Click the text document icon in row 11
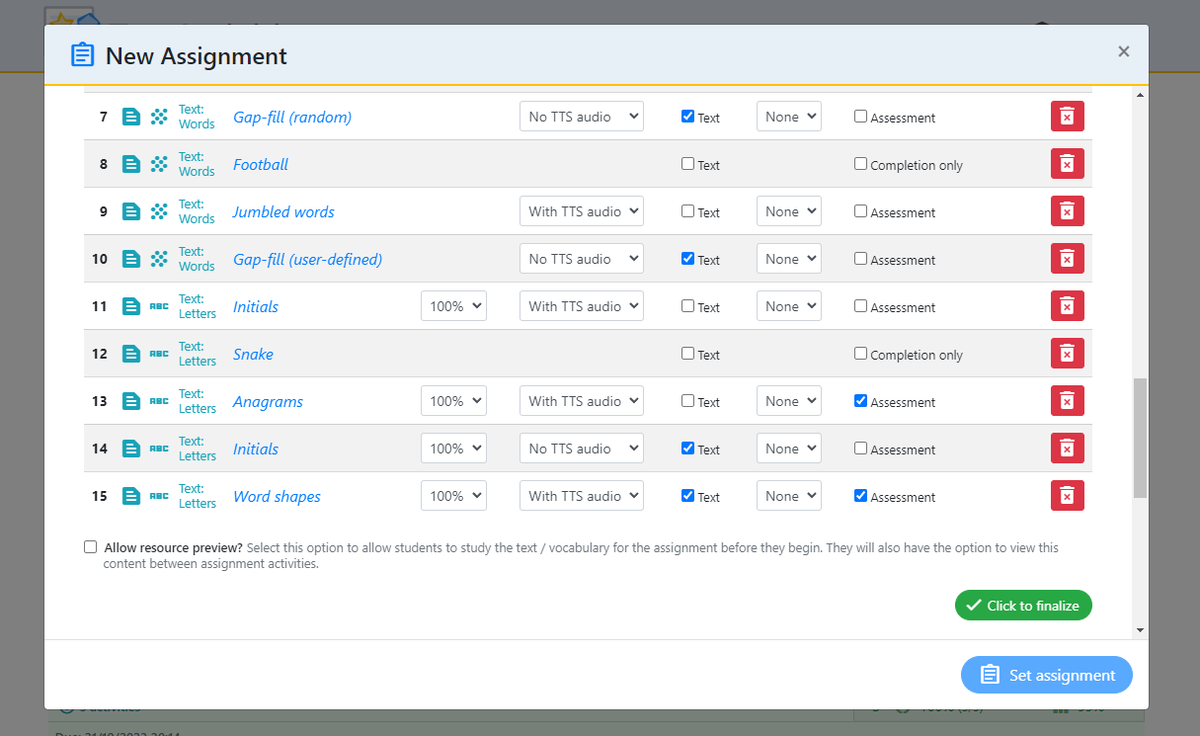The image size is (1200, 736). click(131, 307)
